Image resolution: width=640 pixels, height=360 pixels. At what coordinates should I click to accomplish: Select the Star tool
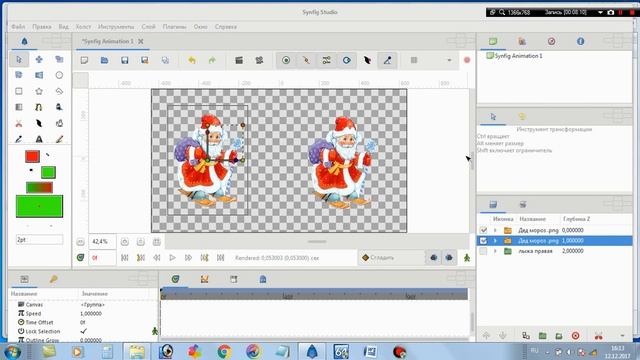[39, 91]
